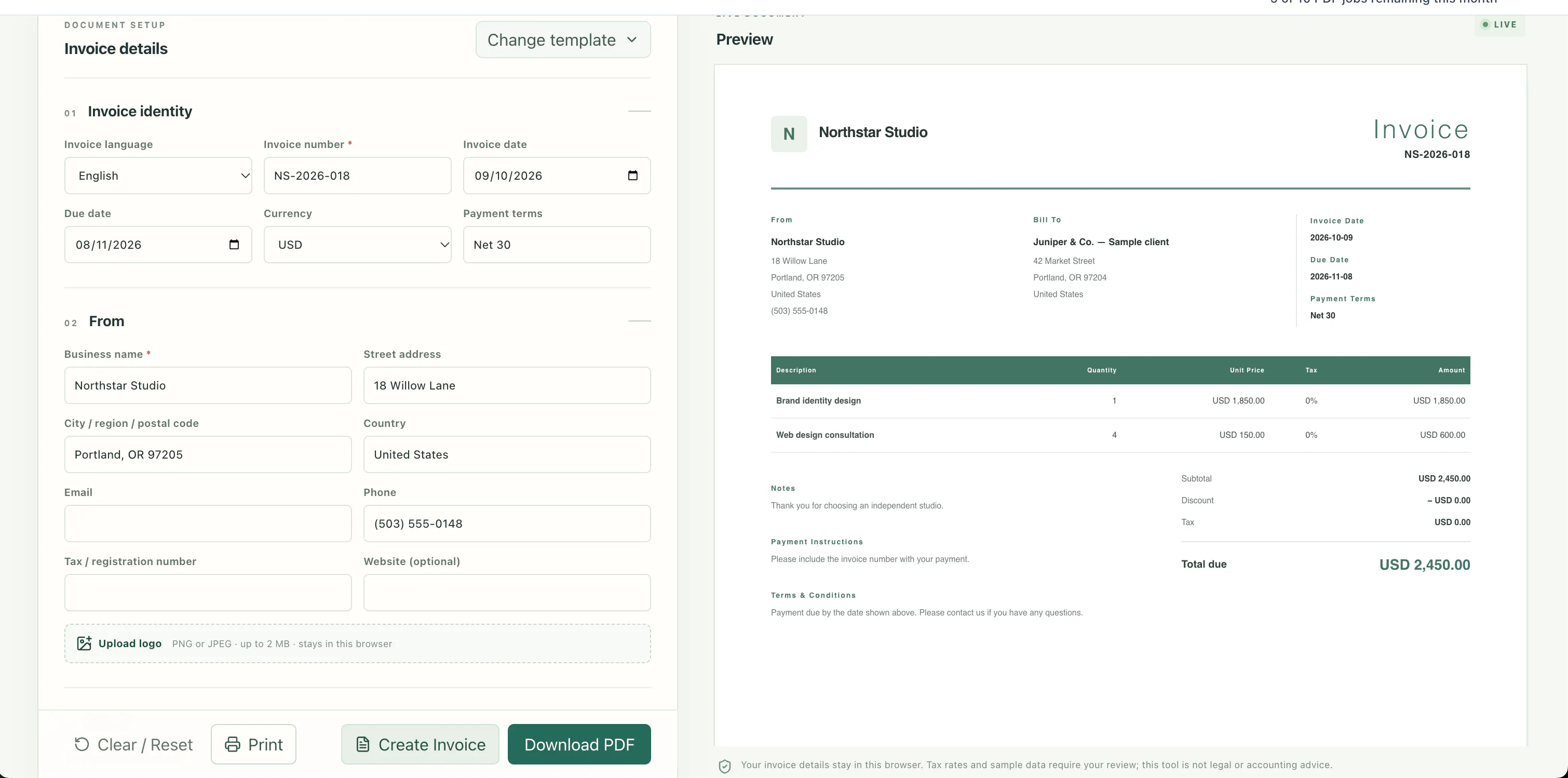1568x778 pixels.
Task: Click the Website (optional) field
Action: tap(507, 593)
